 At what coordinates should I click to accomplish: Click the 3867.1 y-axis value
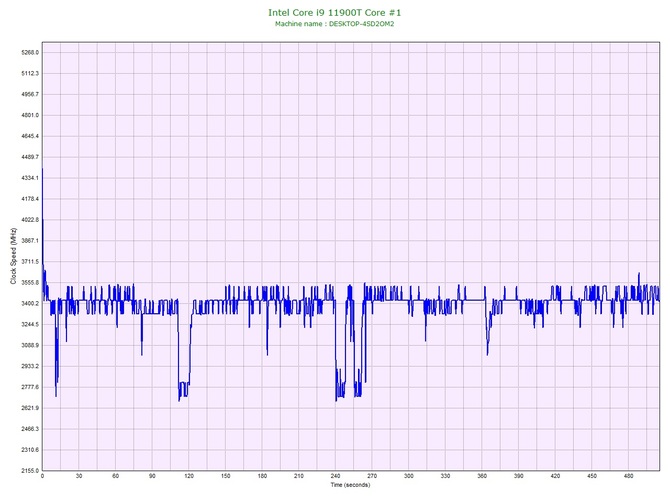pos(30,241)
